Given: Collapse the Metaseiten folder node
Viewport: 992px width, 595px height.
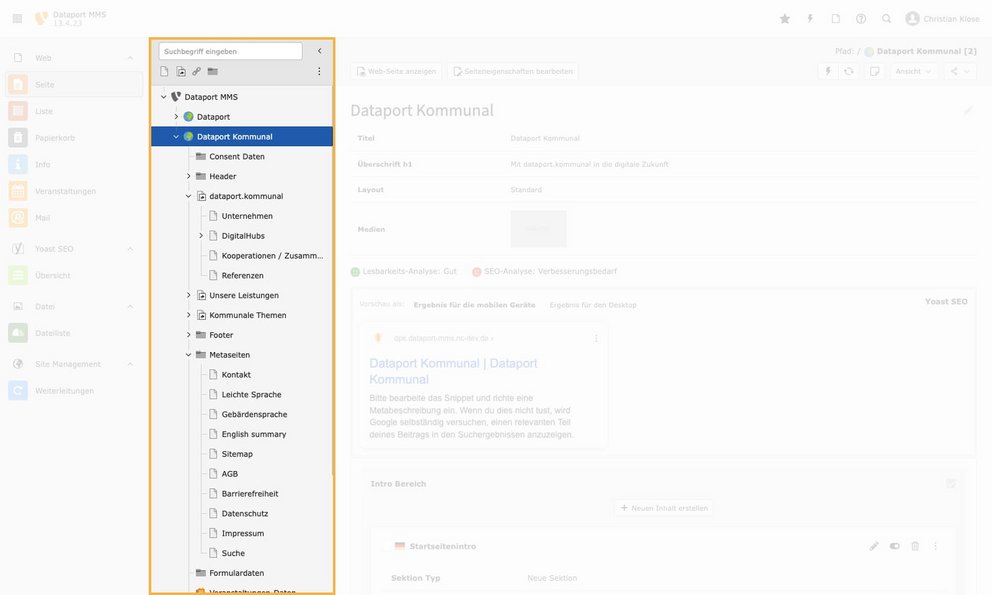Looking at the screenshot, I should pyautogui.click(x=188, y=355).
